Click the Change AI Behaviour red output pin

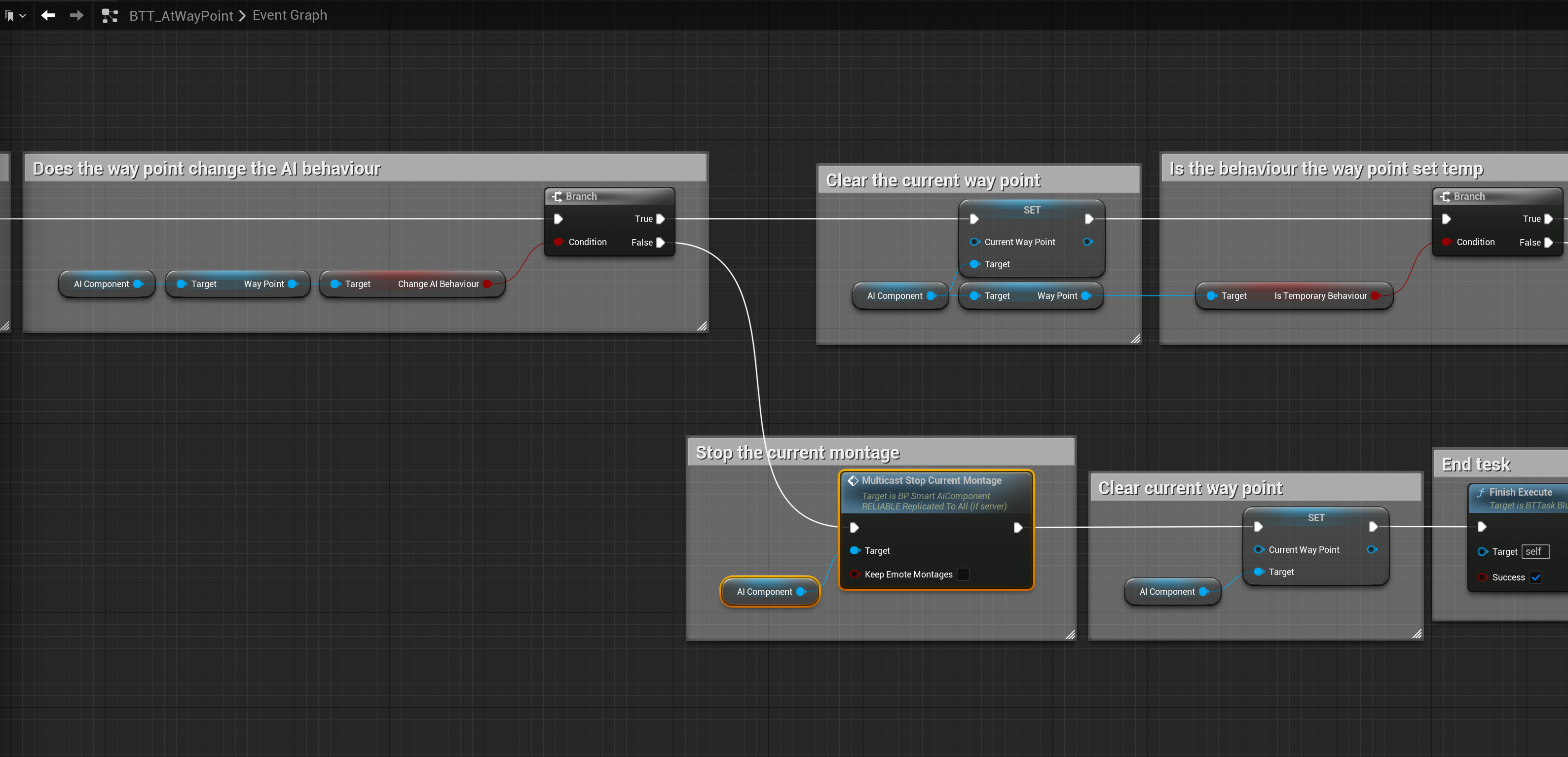[487, 284]
